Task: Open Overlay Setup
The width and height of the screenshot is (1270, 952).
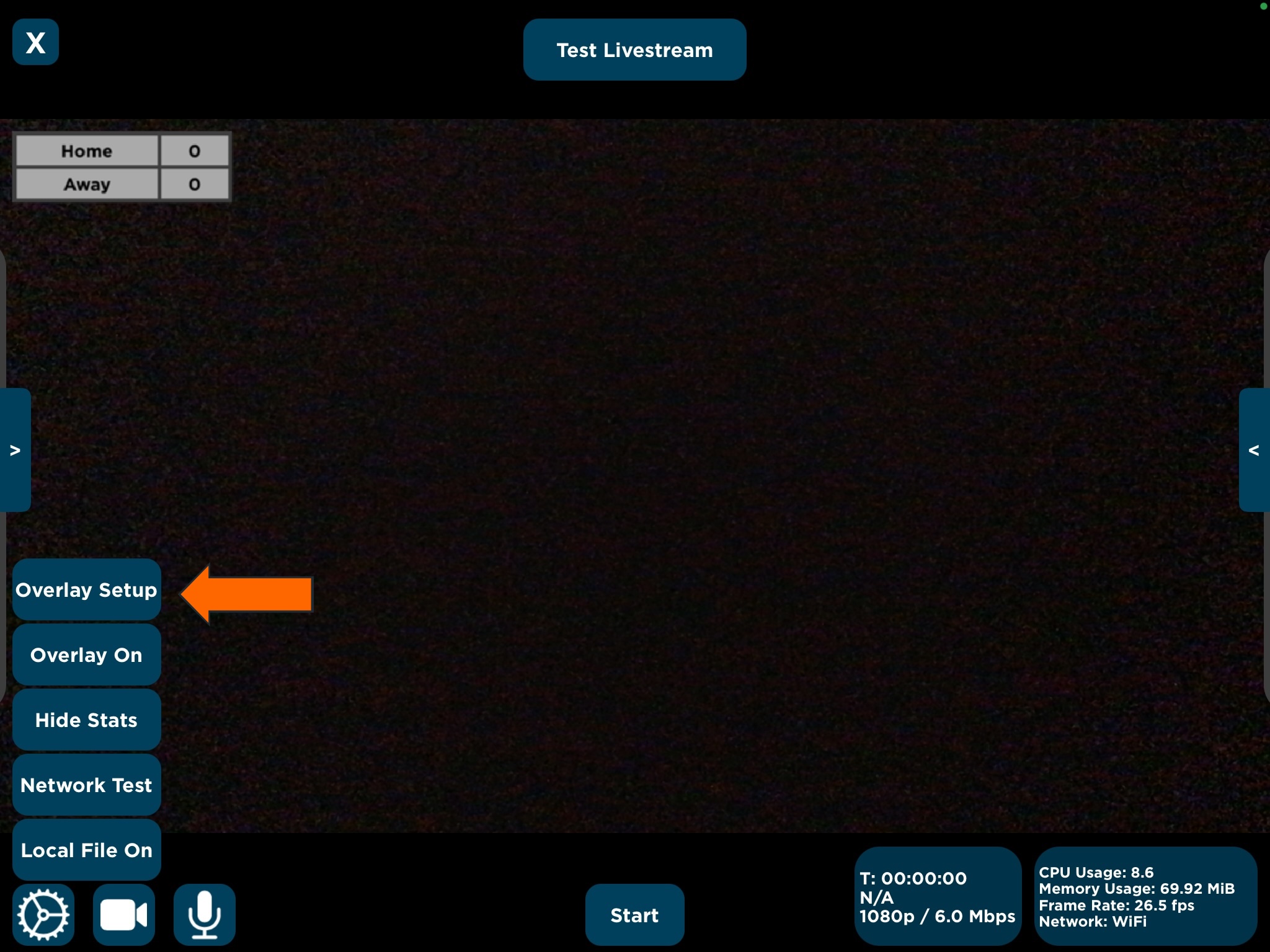Action: pyautogui.click(x=87, y=590)
